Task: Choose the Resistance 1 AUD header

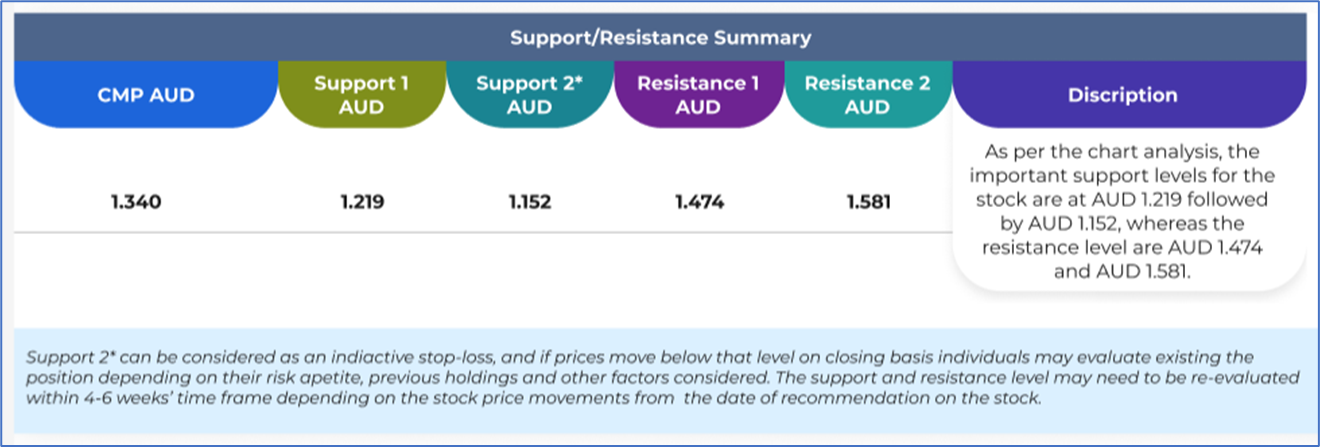Action: click(698, 95)
